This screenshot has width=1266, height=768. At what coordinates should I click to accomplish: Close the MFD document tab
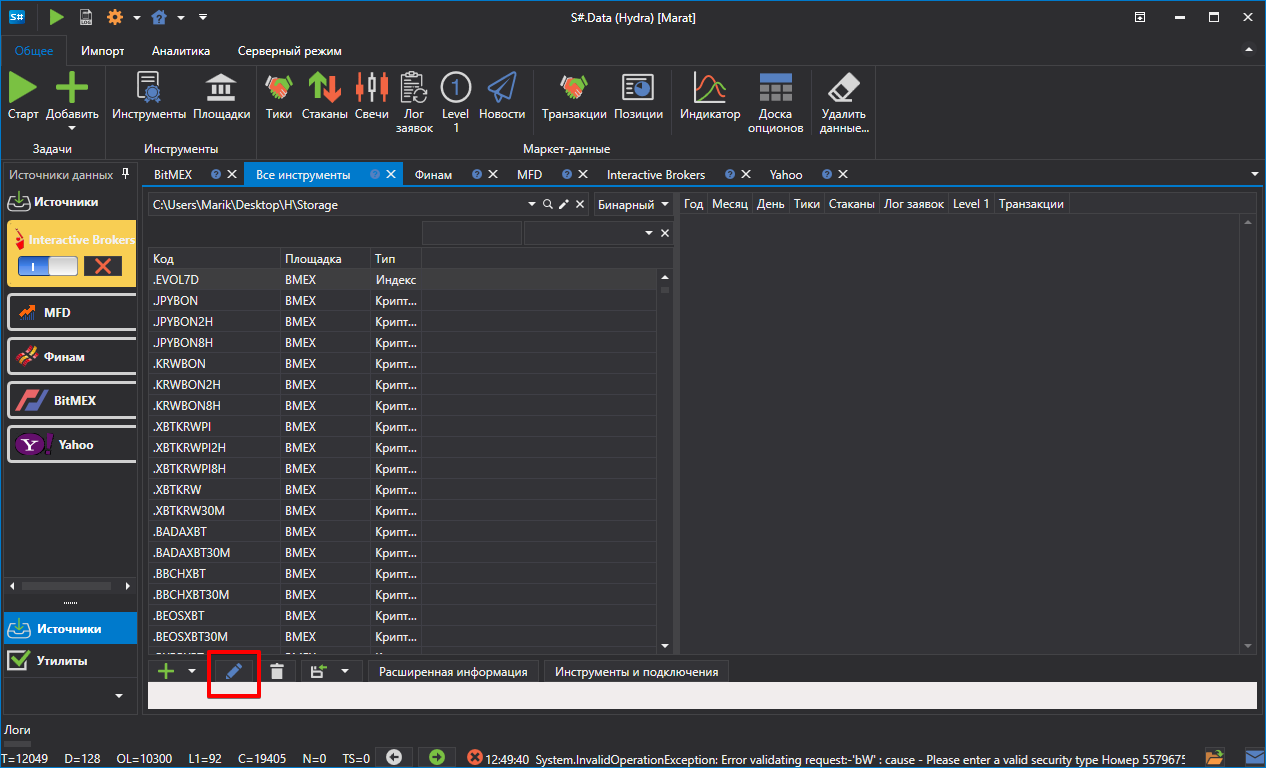click(582, 174)
